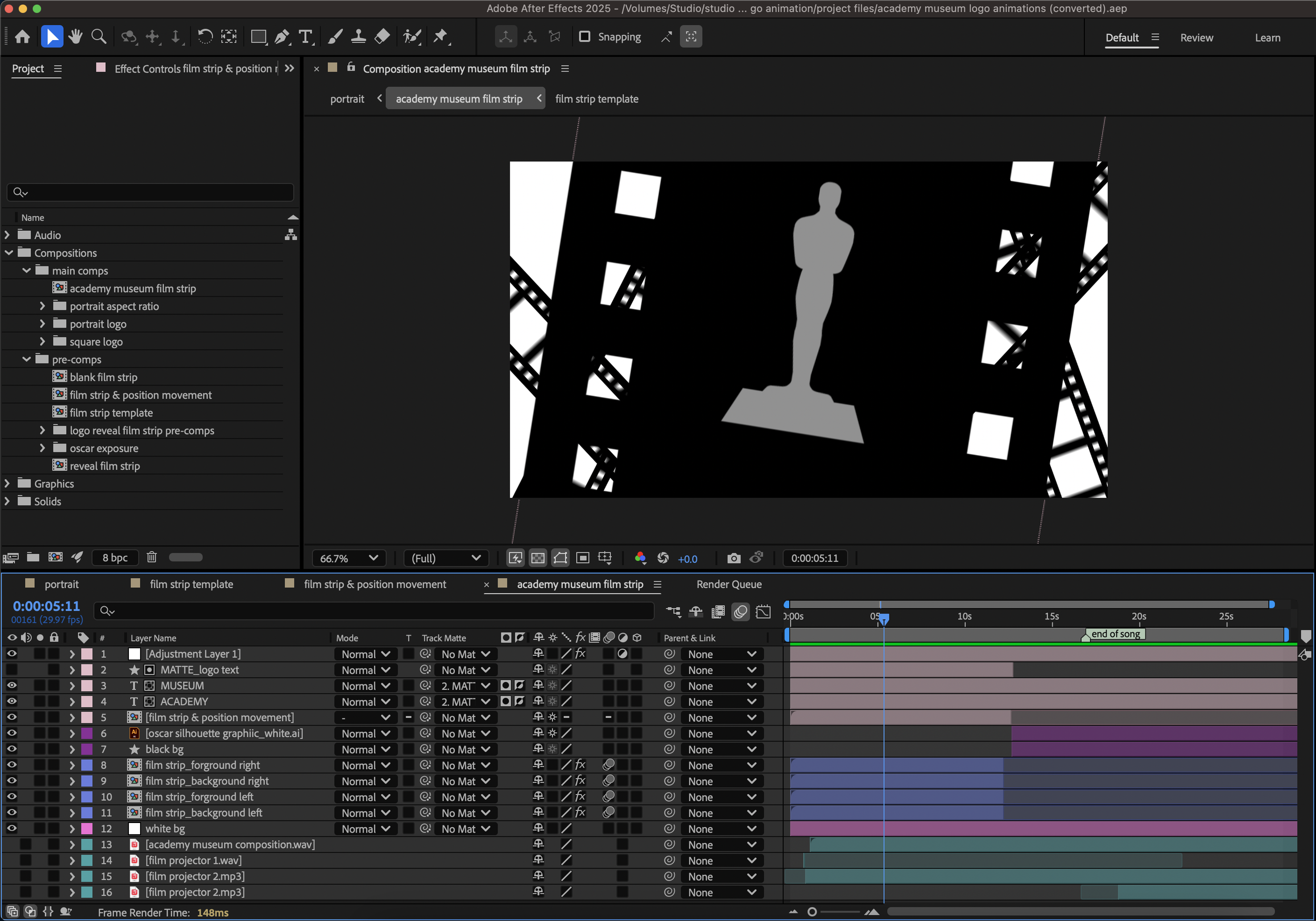Select the Clone Stamp tool
Viewport: 1316px width, 921px height.
click(359, 37)
